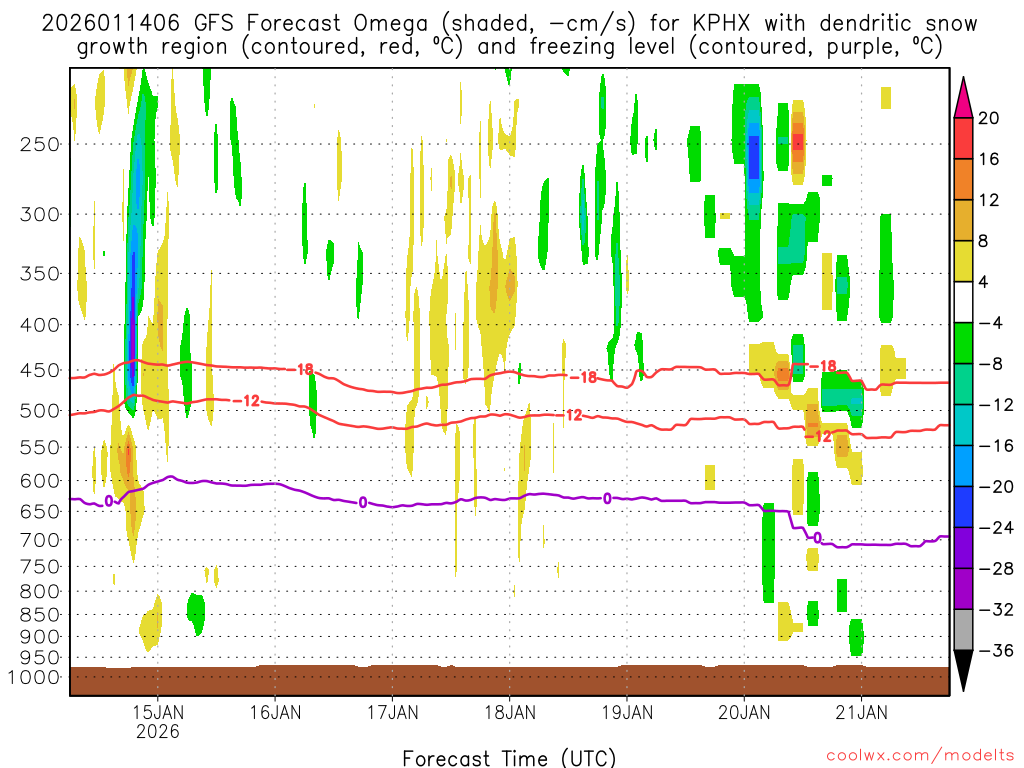Click the color bar value -20
Viewport: 1024px width, 768px height.
pyautogui.click(x=995, y=487)
